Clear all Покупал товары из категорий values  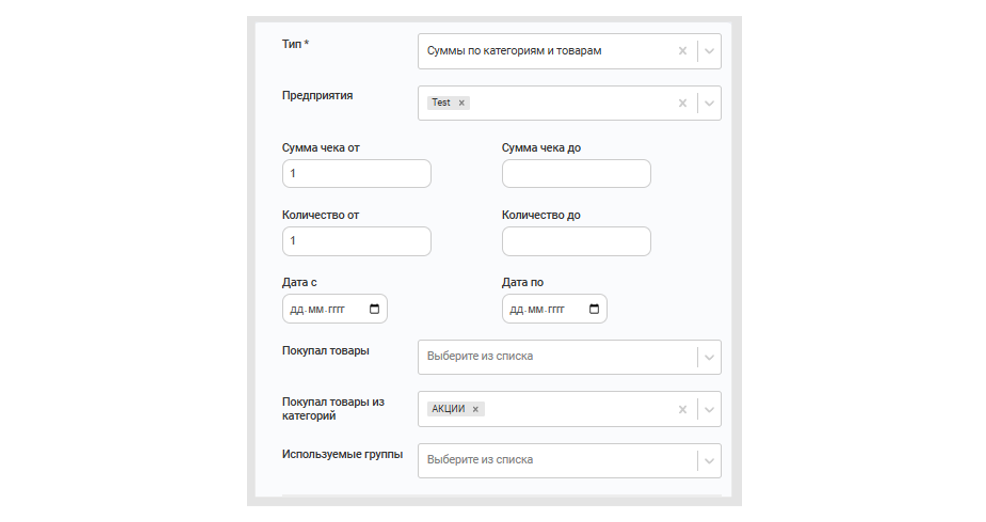682,409
